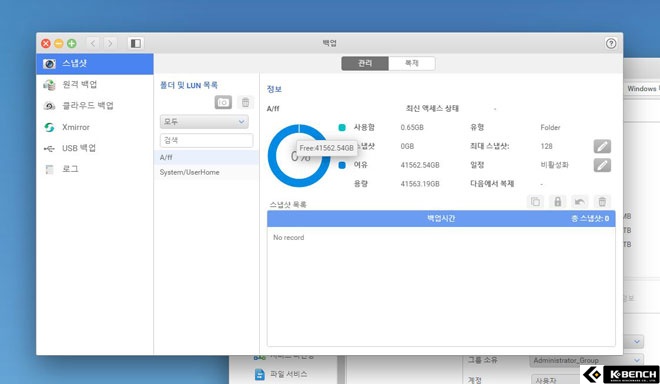Open 로그 in the sidebar

pyautogui.click(x=95, y=169)
